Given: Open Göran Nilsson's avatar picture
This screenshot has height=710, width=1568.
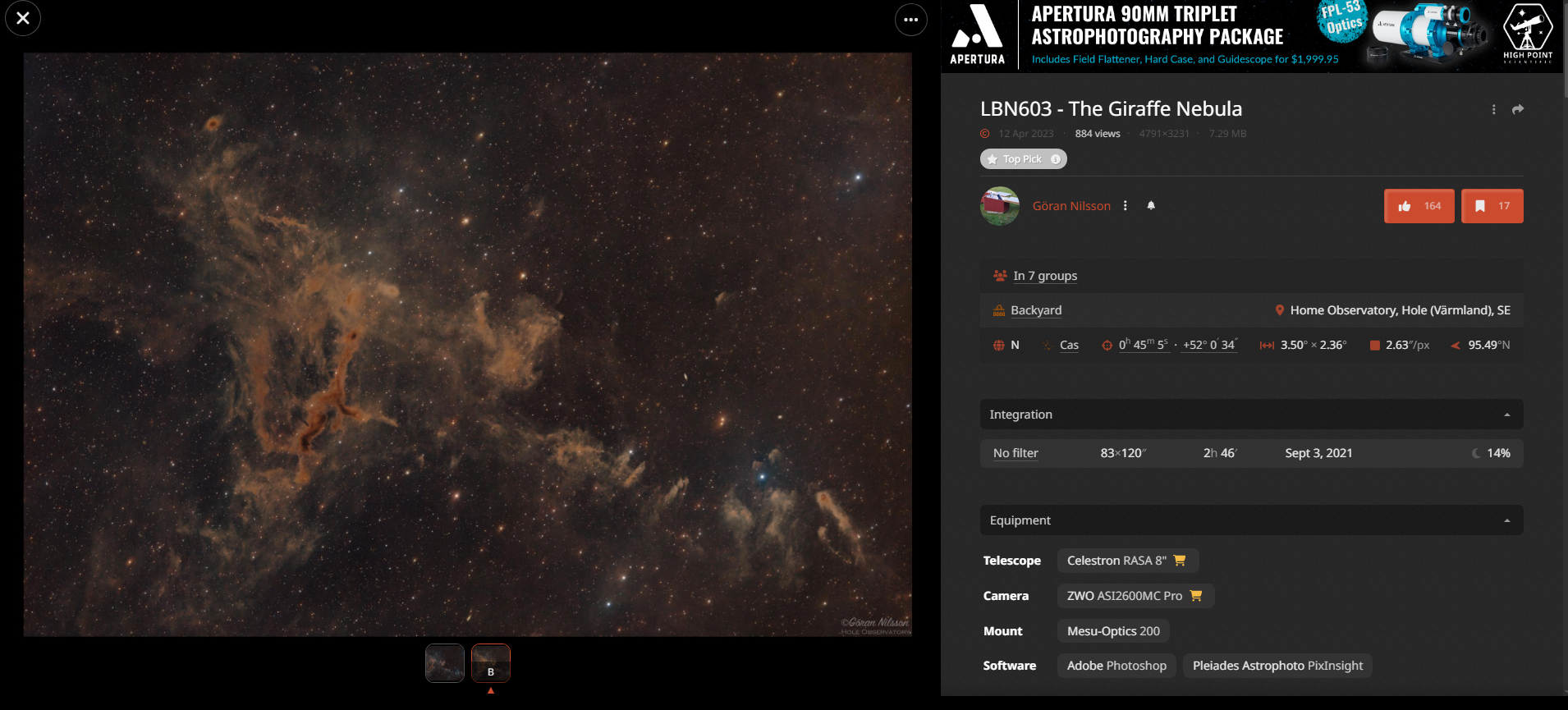Looking at the screenshot, I should pyautogui.click(x=1000, y=206).
